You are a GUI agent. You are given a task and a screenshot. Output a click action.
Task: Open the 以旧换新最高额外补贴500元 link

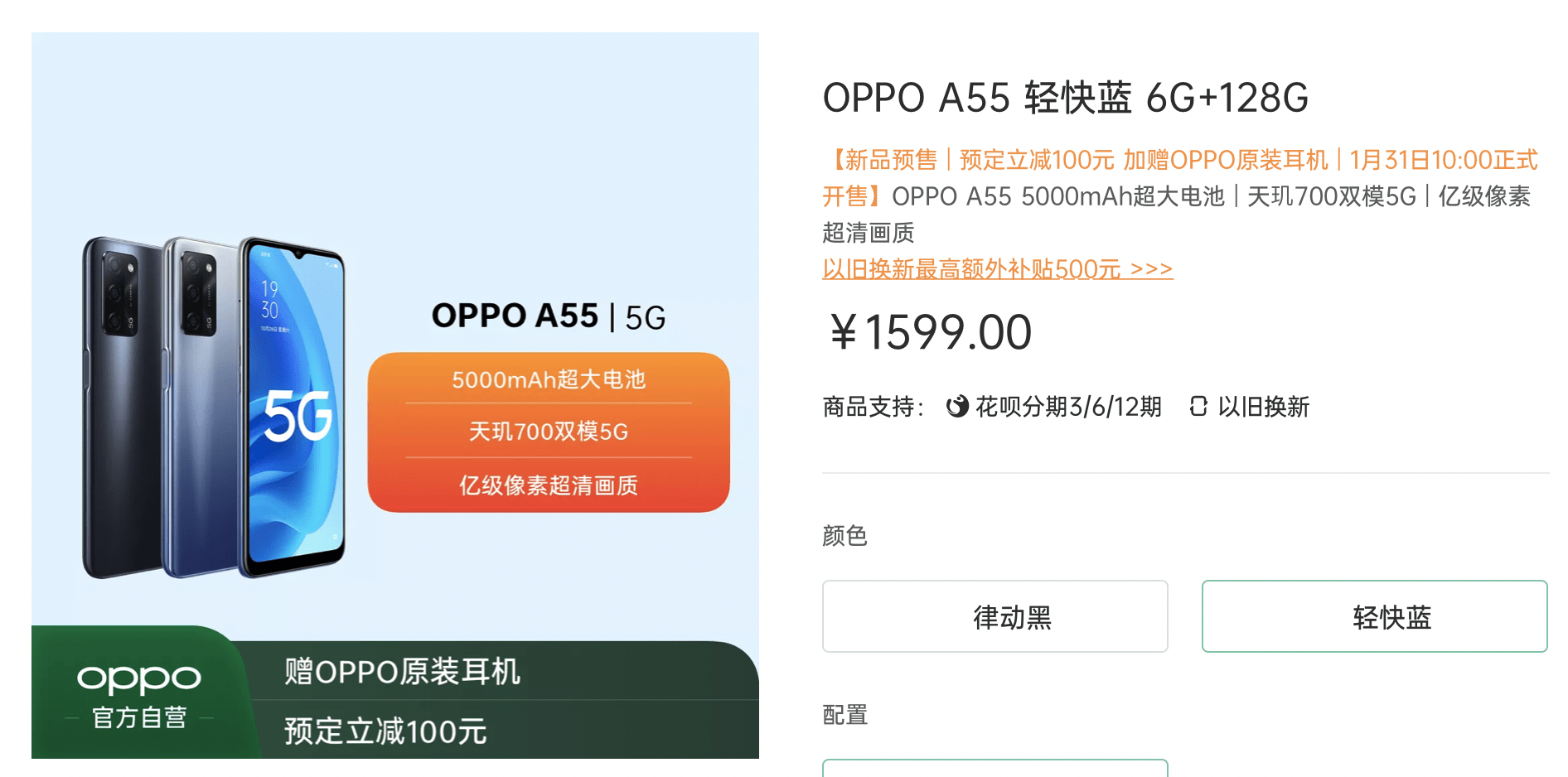click(971, 269)
